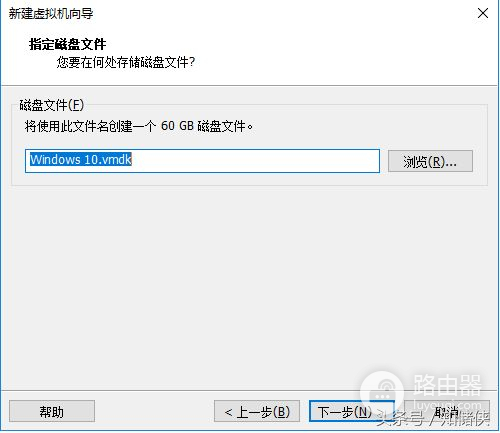Click the 您要在何处存储磁盘文件? subtitle text
This screenshot has height=433, width=500.
[126, 62]
